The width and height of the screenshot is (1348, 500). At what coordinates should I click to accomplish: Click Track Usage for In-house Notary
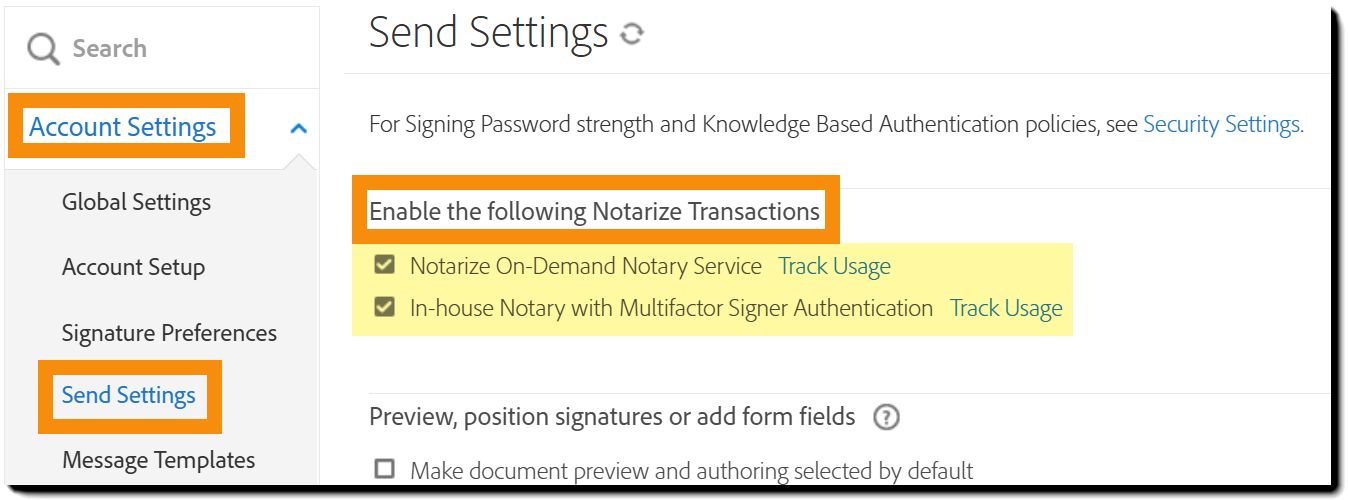coord(1006,308)
